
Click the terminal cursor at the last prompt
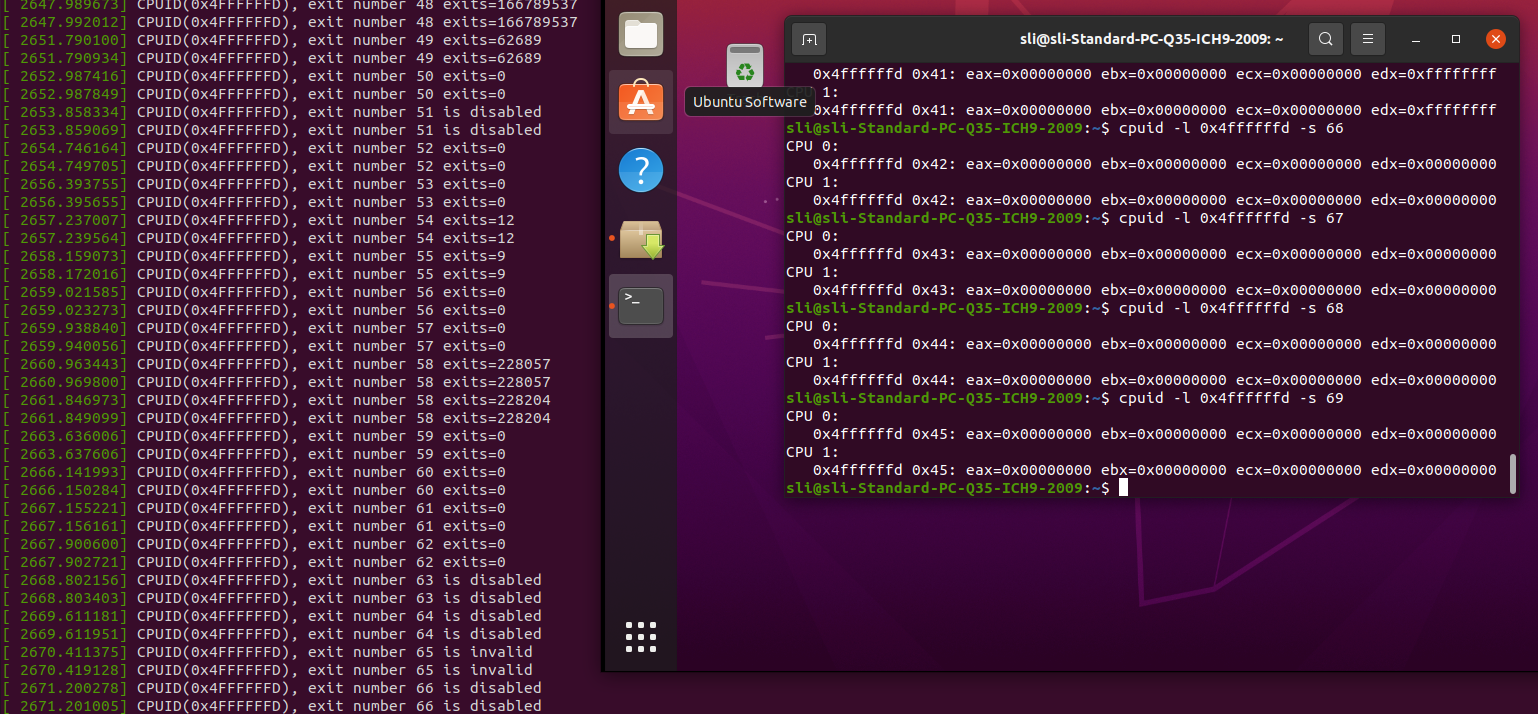click(x=1123, y=488)
